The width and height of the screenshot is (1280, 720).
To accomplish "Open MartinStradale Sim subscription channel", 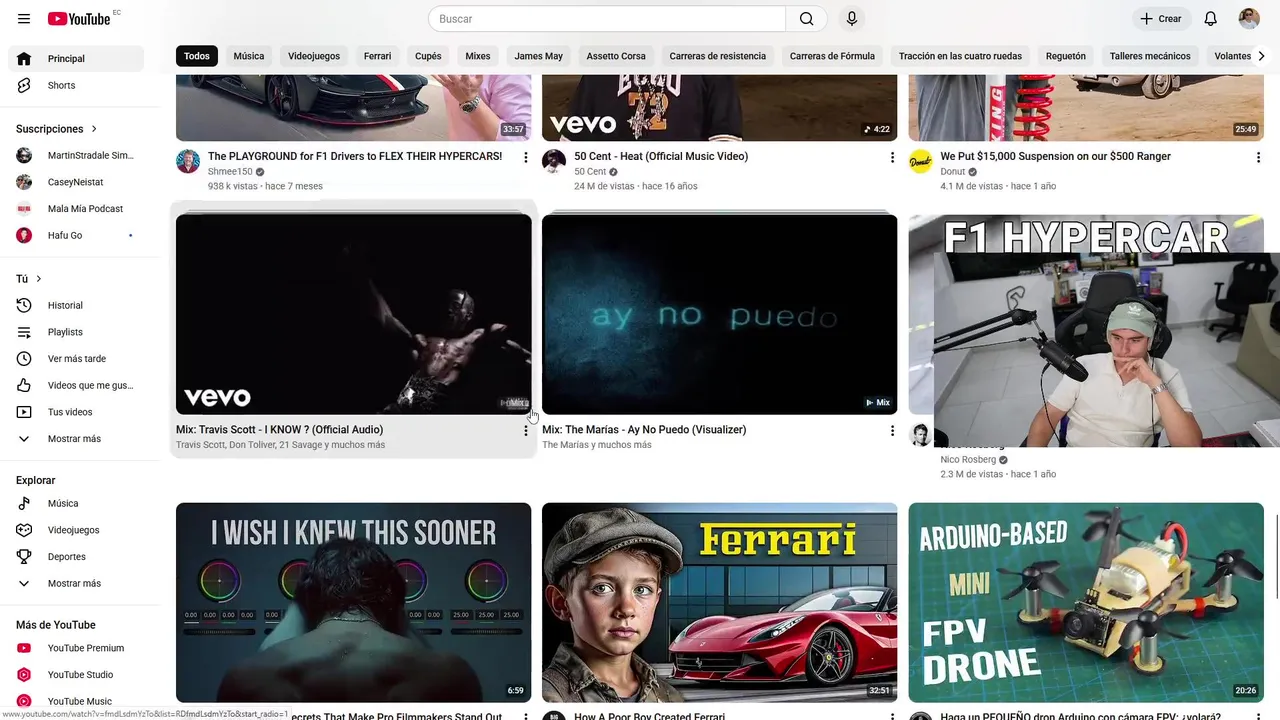I will pos(76,155).
